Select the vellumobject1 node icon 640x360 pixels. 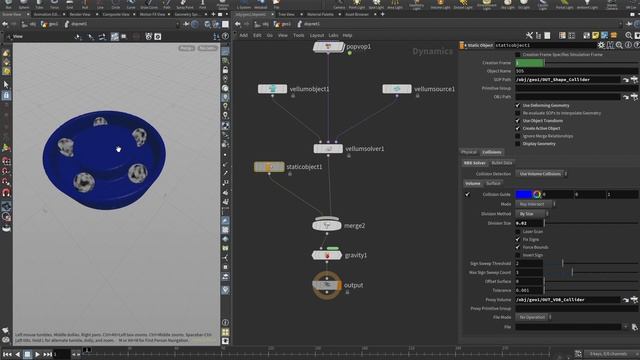[x=272, y=89]
